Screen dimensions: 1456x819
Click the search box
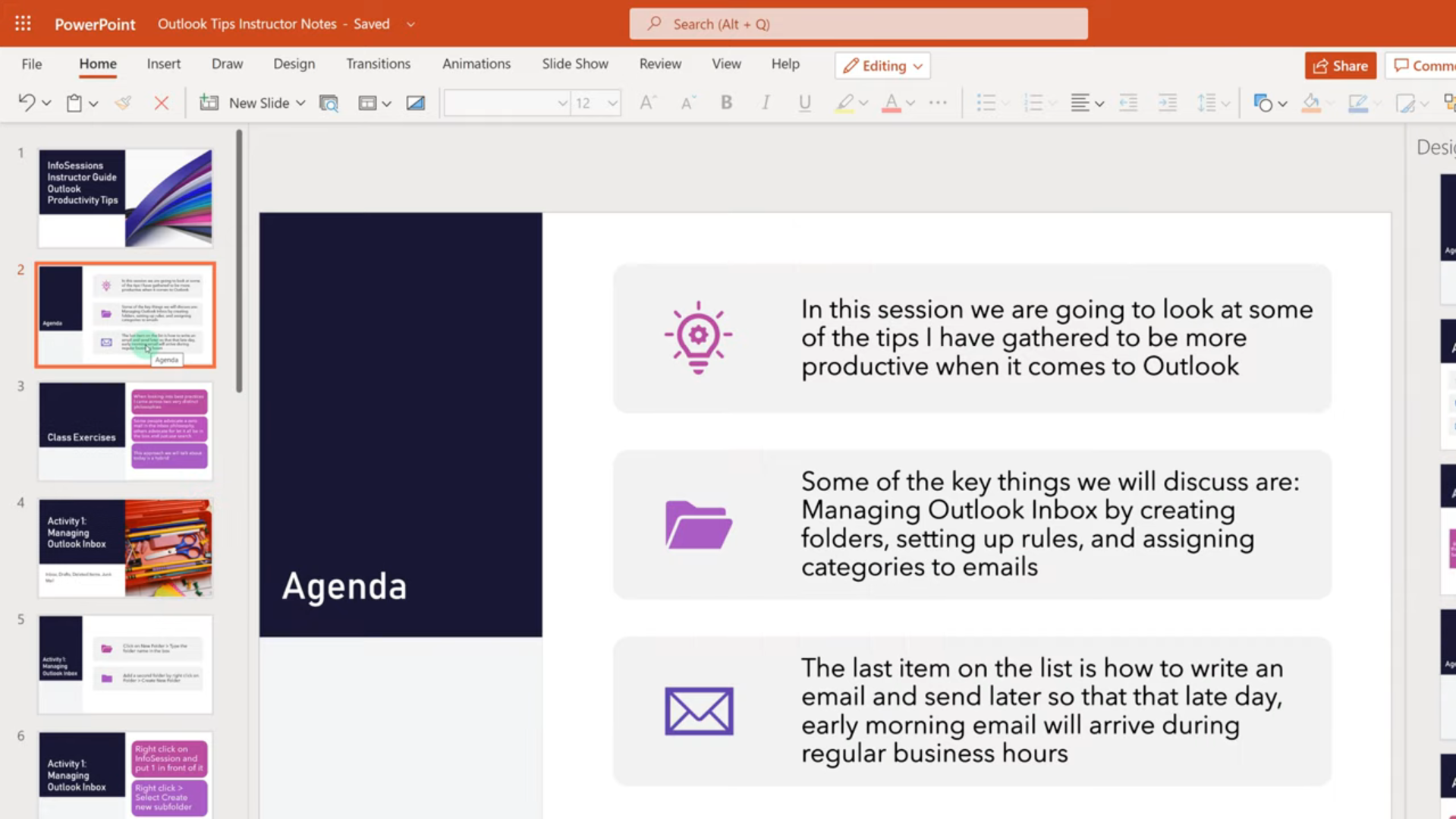(858, 24)
